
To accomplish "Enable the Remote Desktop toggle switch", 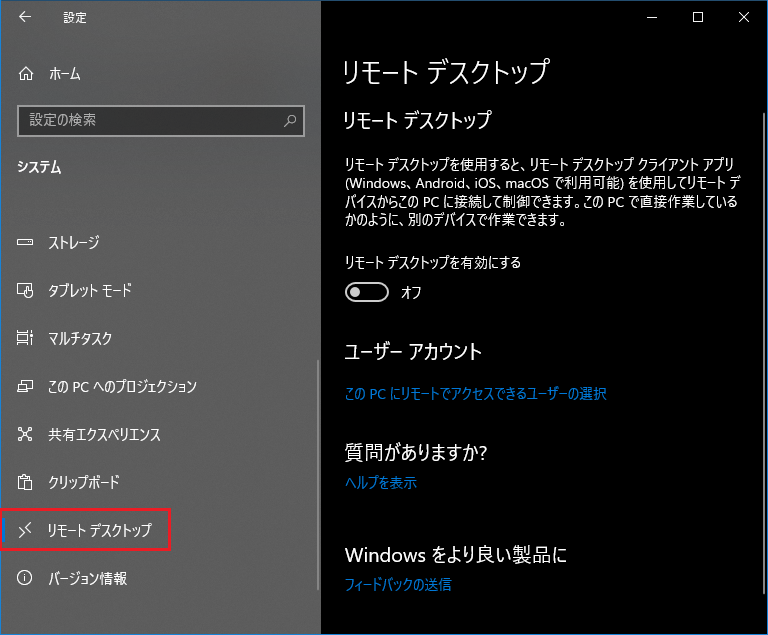I will [366, 292].
